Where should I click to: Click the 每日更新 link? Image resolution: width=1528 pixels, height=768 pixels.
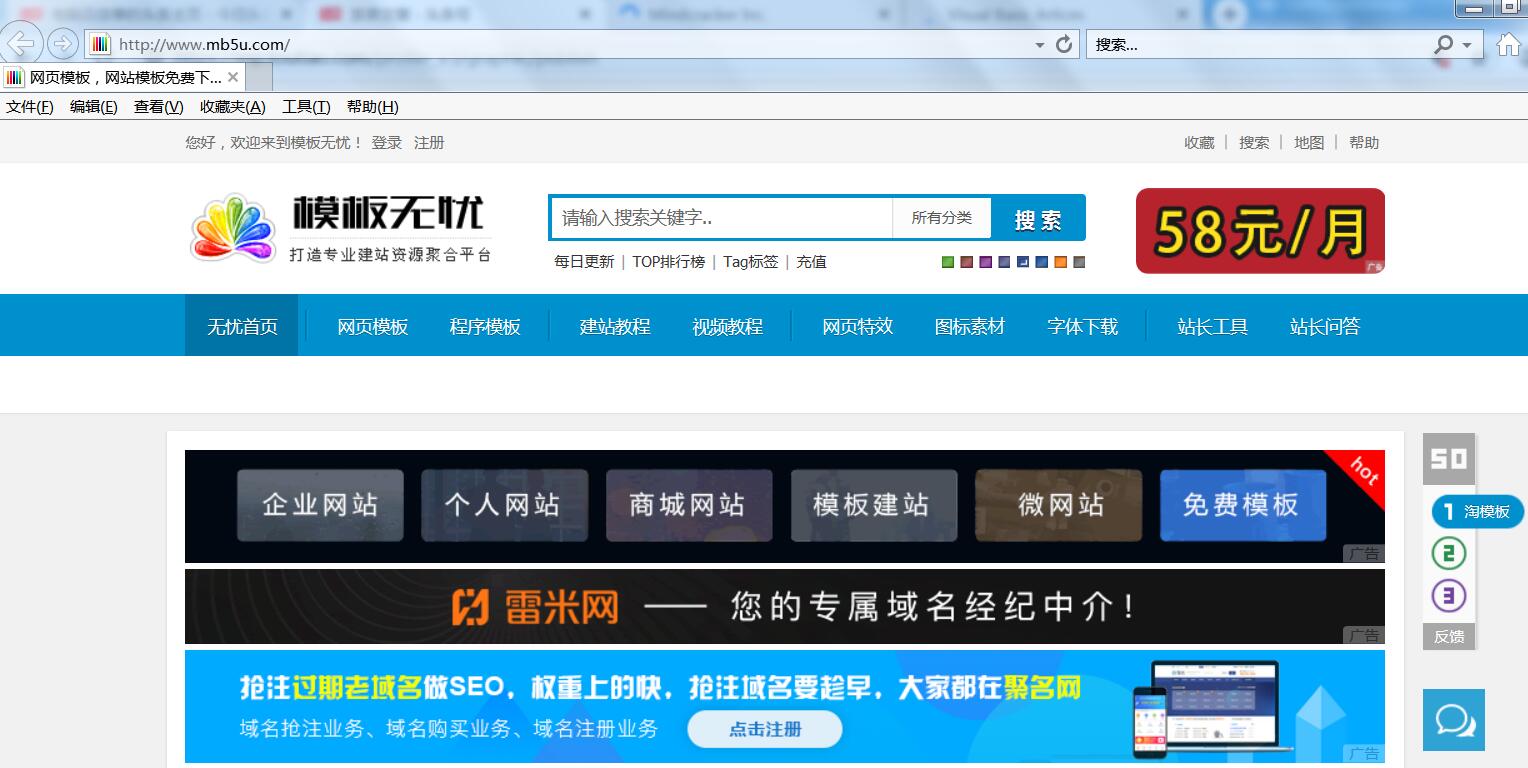583,261
